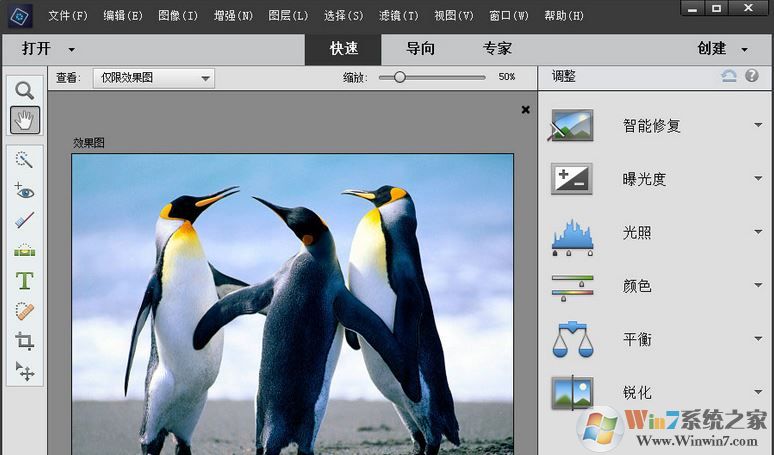The image size is (774, 455).
Task: Open the 编辑(E) menu
Action: click(x=123, y=16)
